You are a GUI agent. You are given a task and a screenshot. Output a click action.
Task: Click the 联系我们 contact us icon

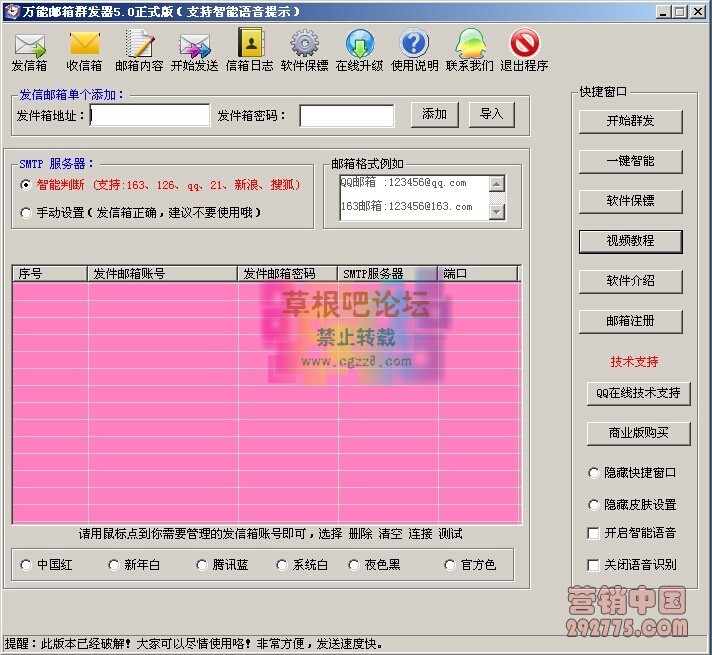(470, 51)
